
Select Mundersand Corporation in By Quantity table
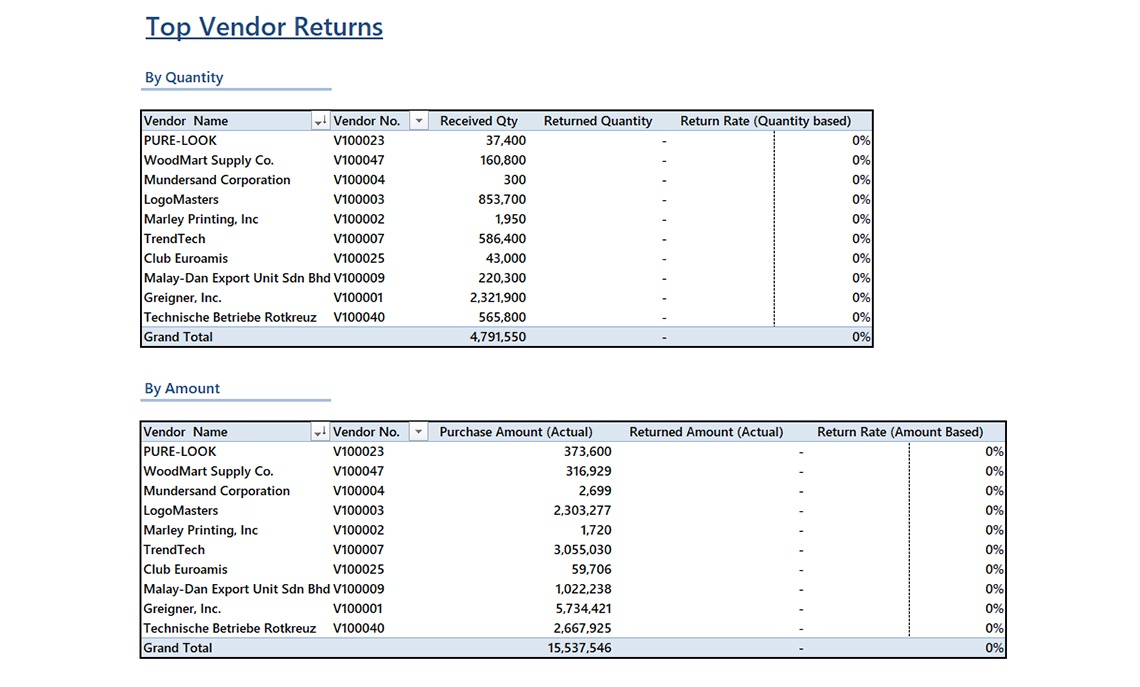coord(217,180)
